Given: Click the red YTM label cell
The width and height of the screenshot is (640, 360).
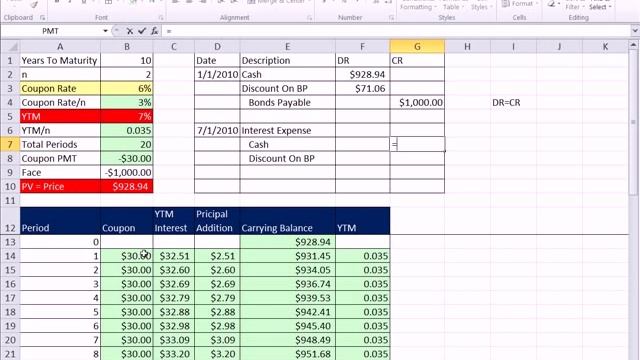Looking at the screenshot, I should [x=60, y=116].
